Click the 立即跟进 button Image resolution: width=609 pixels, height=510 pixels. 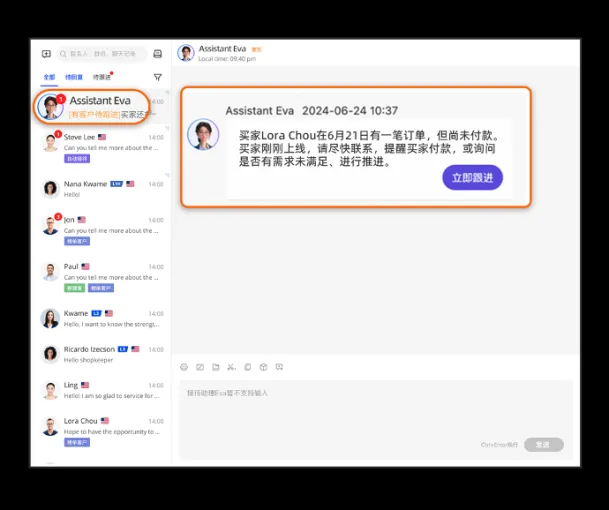tap(473, 178)
